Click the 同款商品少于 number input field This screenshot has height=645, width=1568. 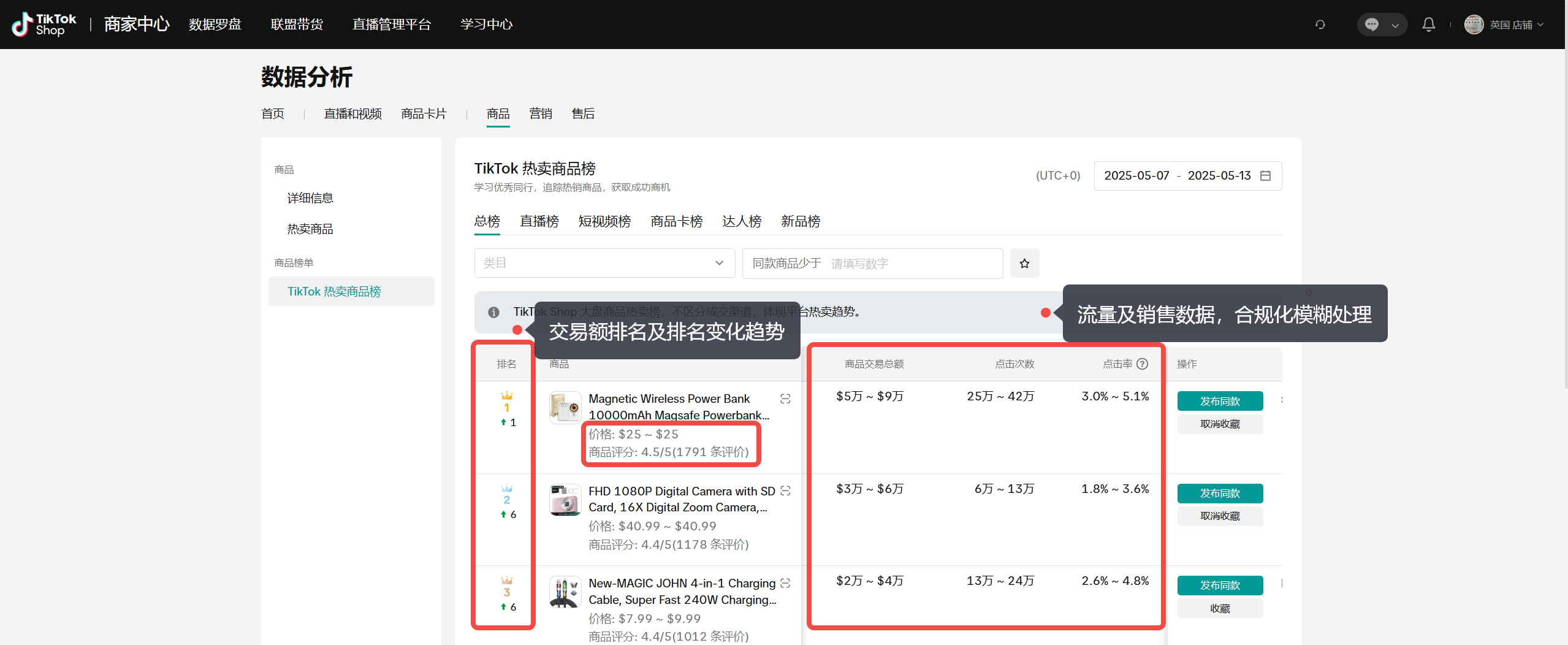coord(912,264)
